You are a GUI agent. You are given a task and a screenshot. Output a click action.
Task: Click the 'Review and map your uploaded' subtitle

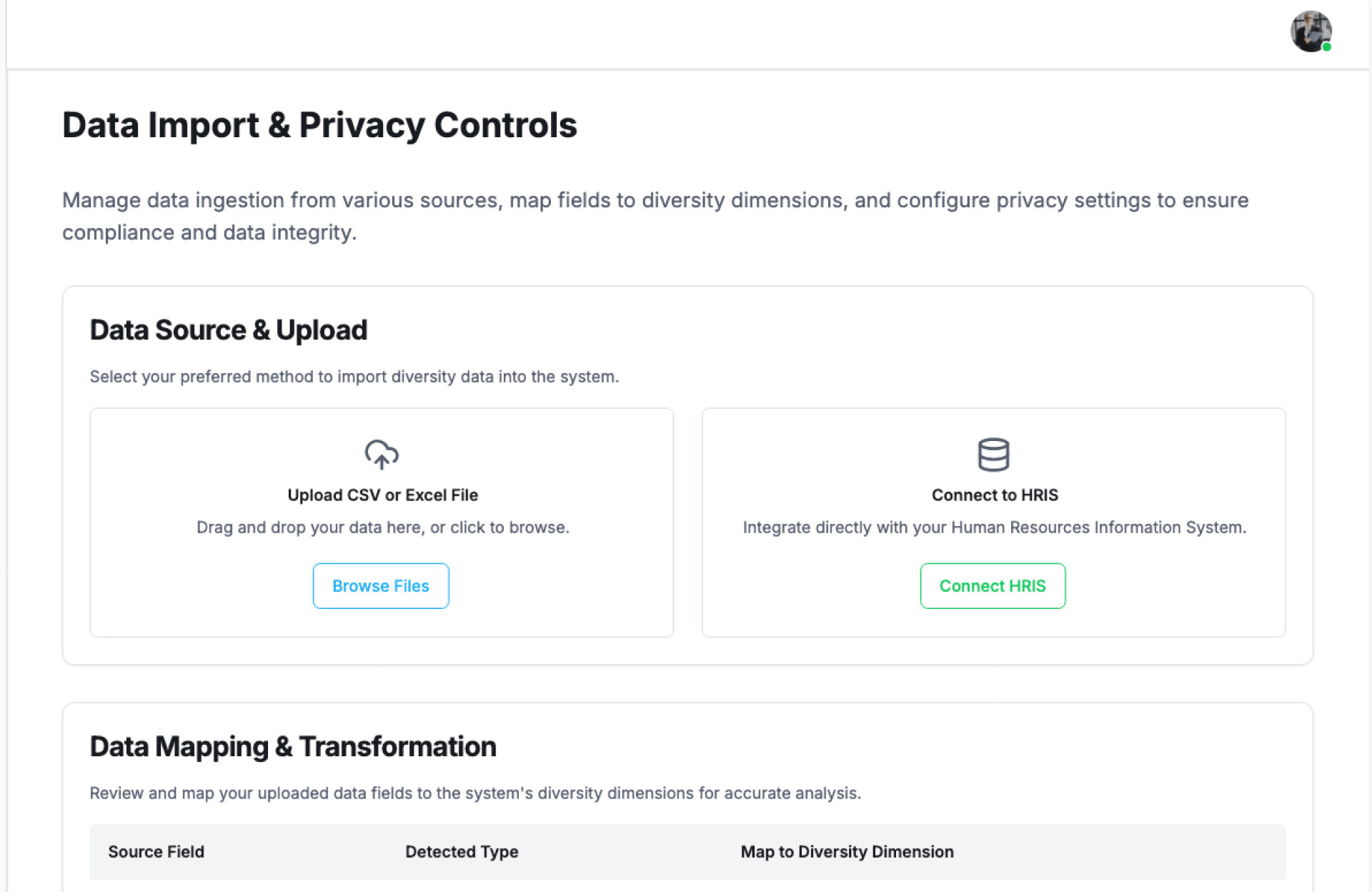[x=474, y=793]
